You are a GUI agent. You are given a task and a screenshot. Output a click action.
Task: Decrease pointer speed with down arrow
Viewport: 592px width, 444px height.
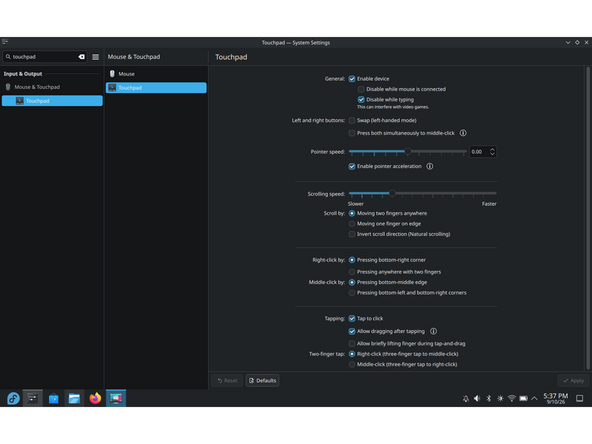click(x=492, y=154)
